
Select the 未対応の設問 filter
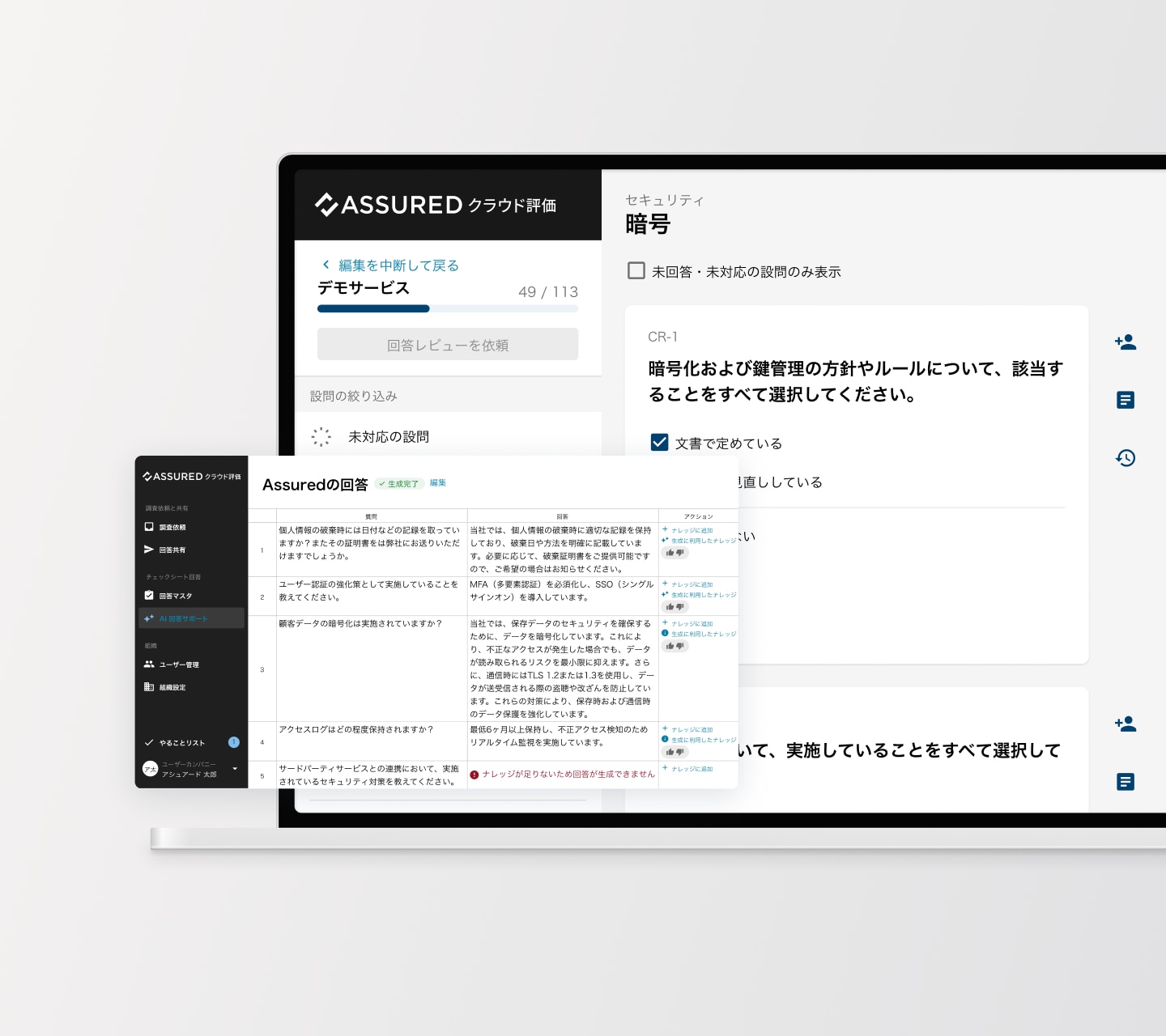point(388,437)
